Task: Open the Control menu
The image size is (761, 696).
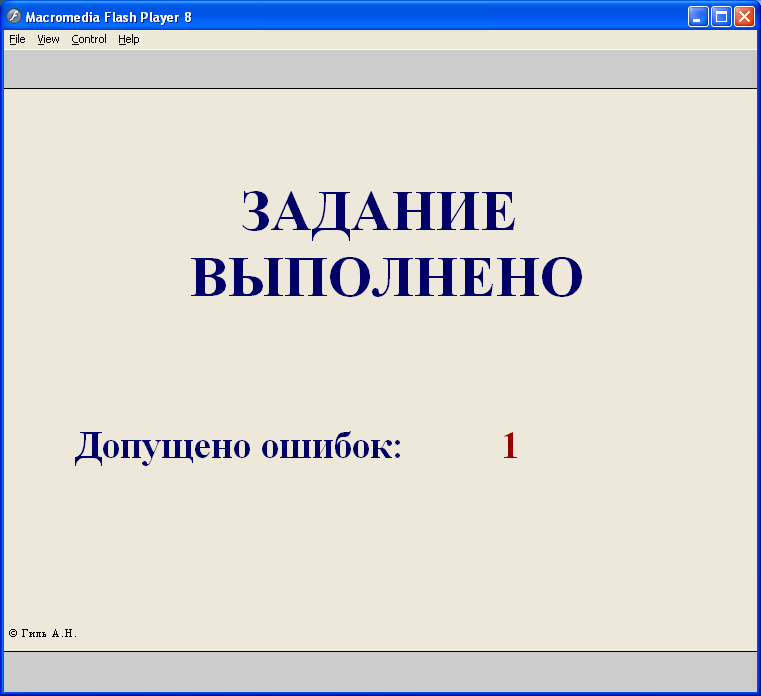Action: pos(89,39)
